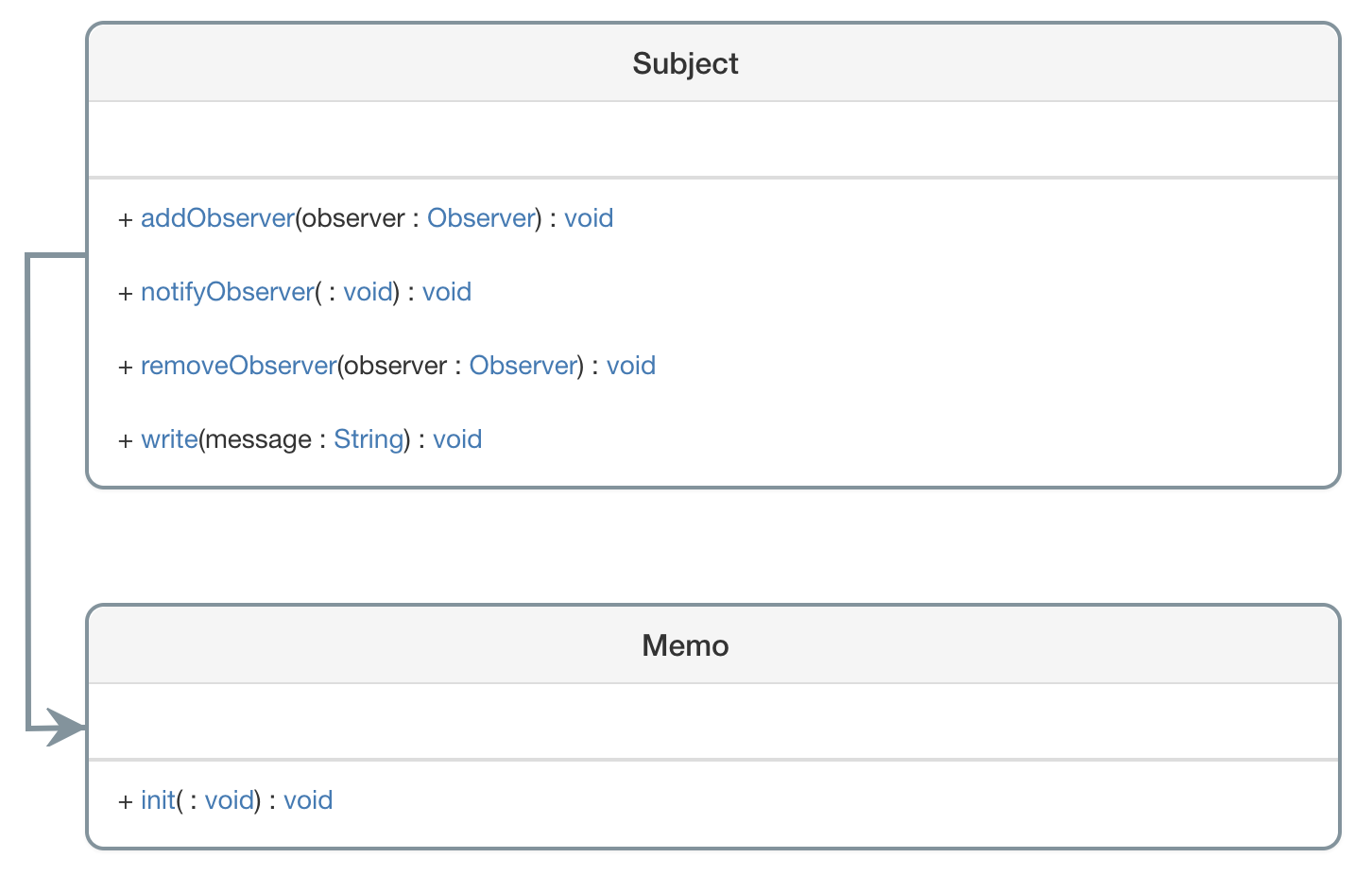This screenshot has width=1372, height=875.
Task: Click void return type of addObserver
Action: 589,218
